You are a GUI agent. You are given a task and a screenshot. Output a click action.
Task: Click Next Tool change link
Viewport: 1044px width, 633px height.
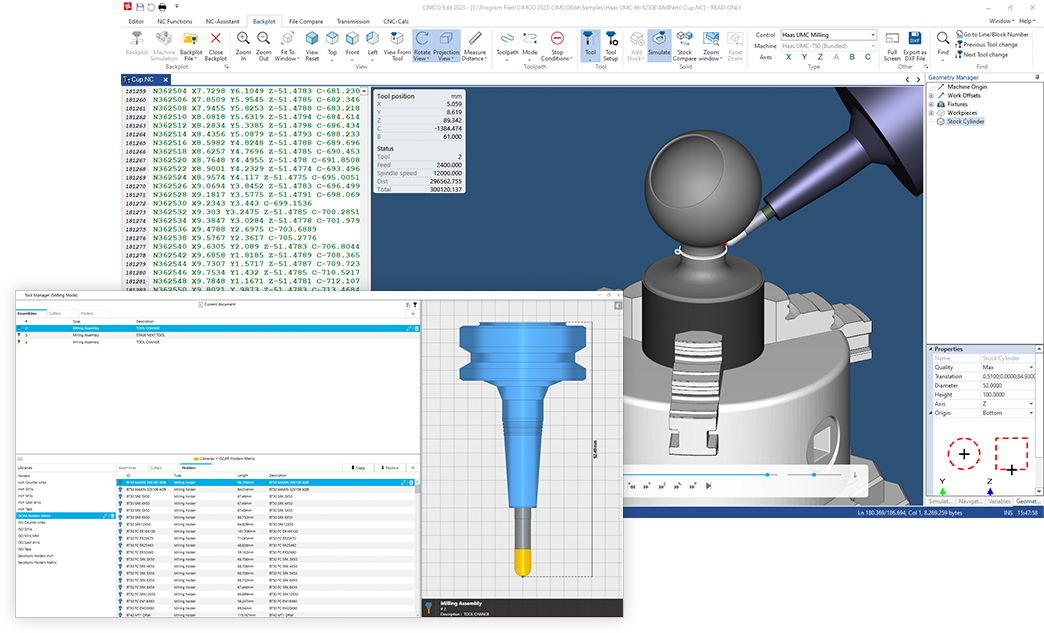(986, 55)
